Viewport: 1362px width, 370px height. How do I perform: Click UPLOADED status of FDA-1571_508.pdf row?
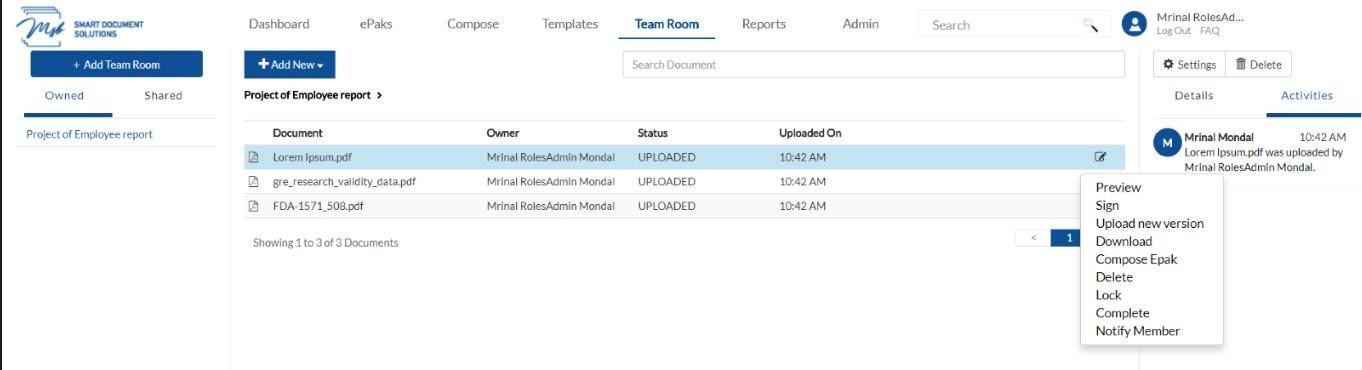[x=666, y=206]
